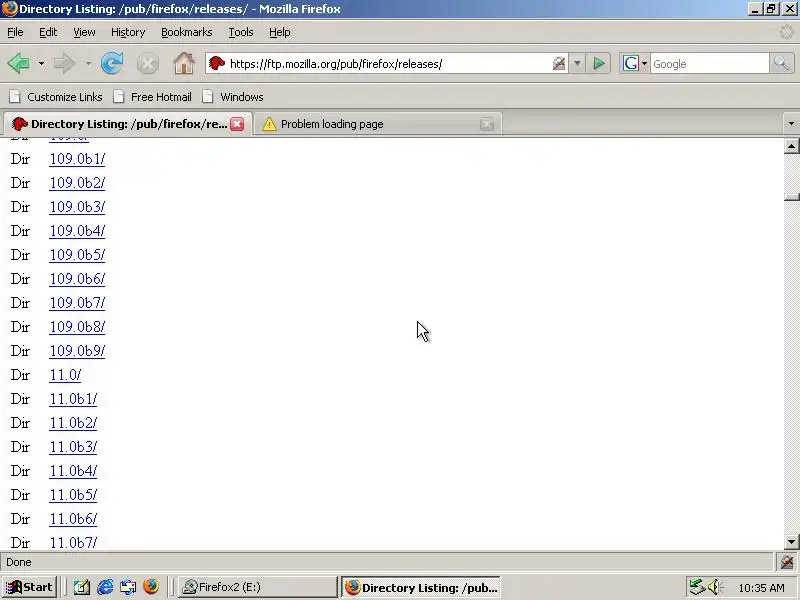
Task: Open the Tools menu
Action: tap(241, 32)
